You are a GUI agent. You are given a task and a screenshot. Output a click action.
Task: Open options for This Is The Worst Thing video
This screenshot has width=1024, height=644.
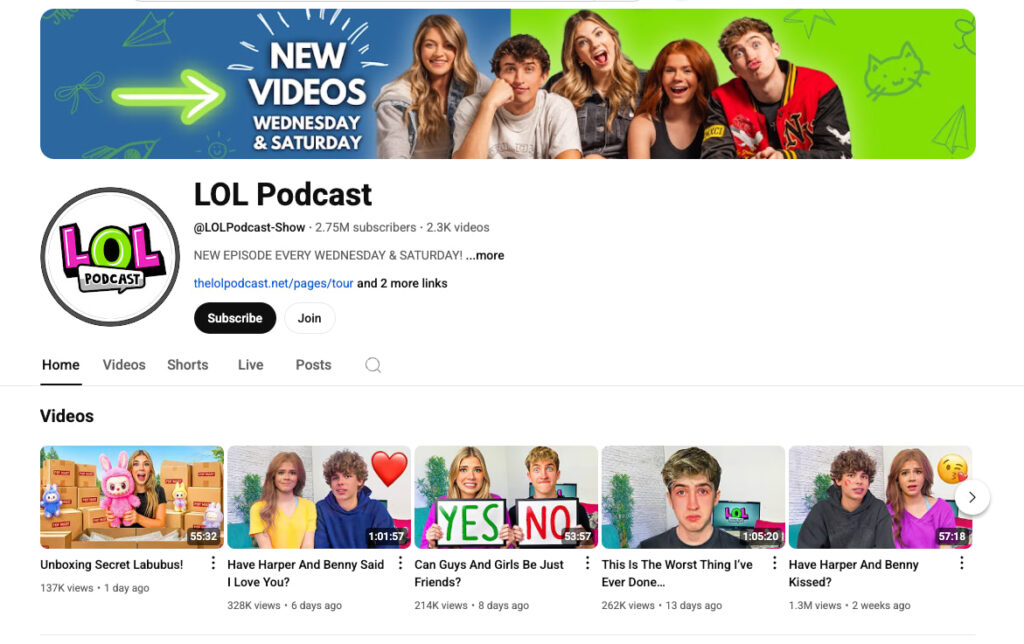coord(774,564)
